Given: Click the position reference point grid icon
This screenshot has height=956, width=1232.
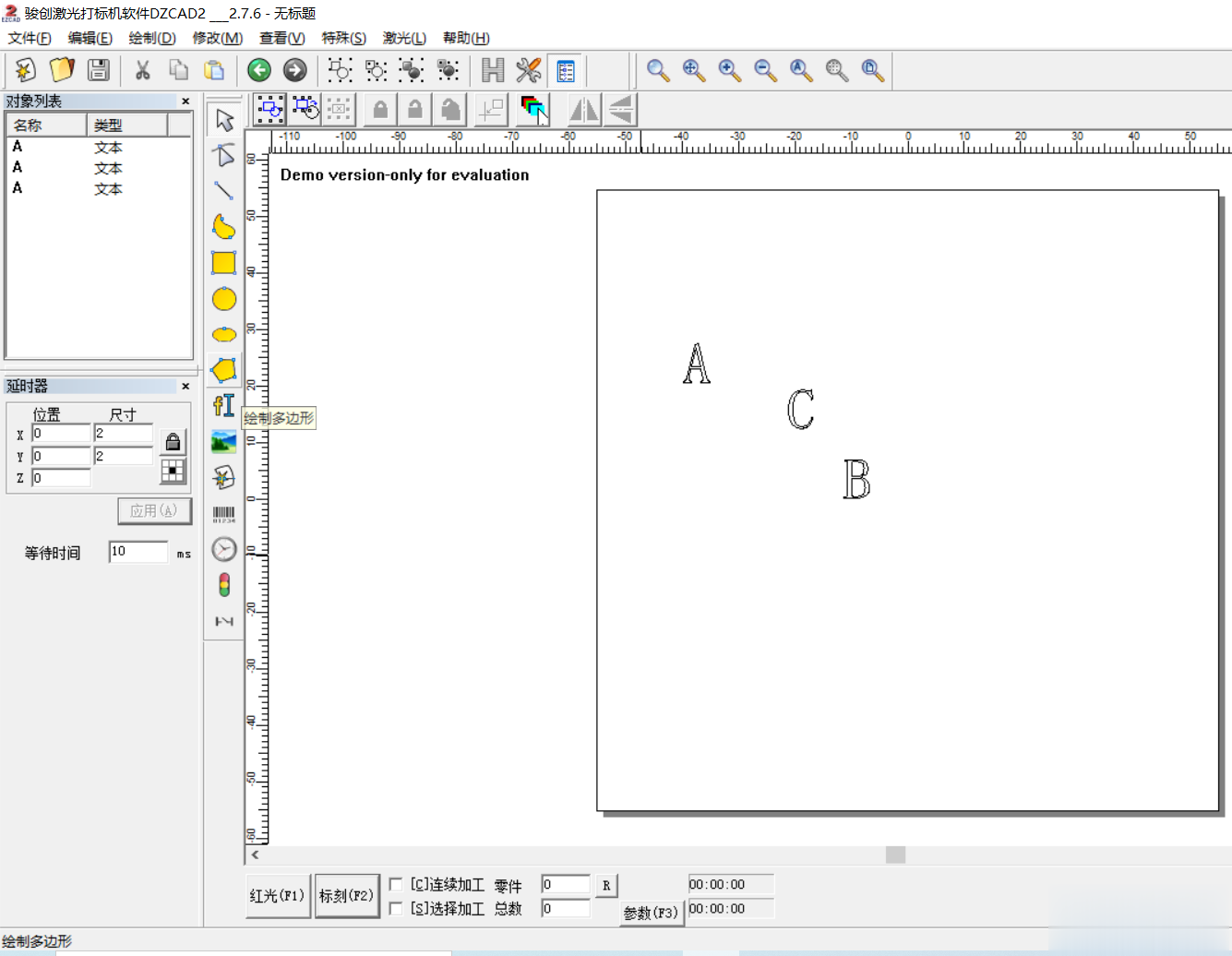Looking at the screenshot, I should tap(173, 472).
